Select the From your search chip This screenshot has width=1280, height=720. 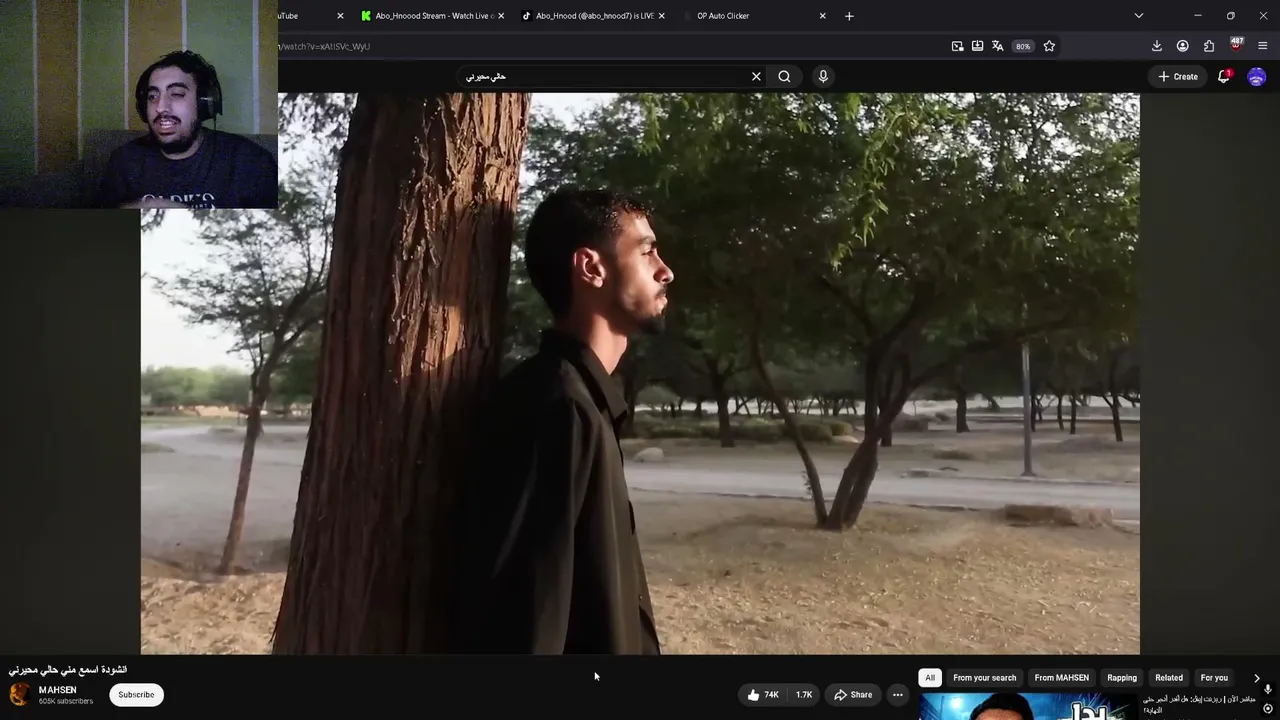(x=985, y=678)
